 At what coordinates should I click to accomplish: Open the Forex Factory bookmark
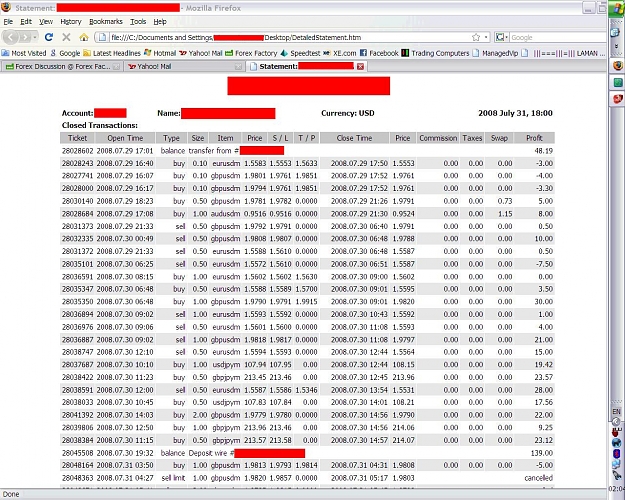pos(251,53)
